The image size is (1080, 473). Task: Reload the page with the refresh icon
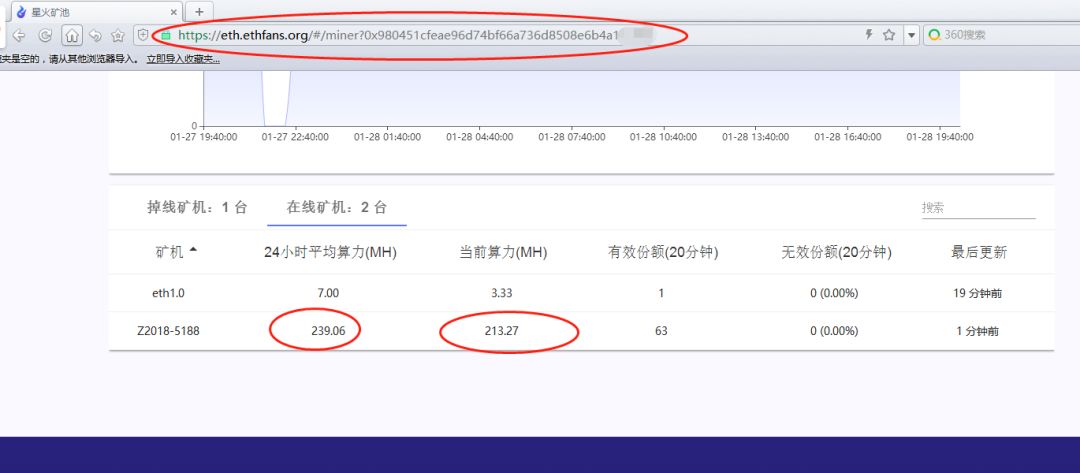(x=45, y=35)
